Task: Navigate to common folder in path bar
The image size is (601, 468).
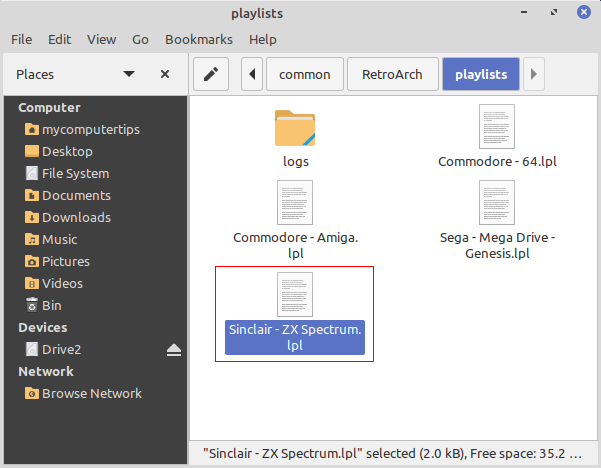Action: pos(305,74)
